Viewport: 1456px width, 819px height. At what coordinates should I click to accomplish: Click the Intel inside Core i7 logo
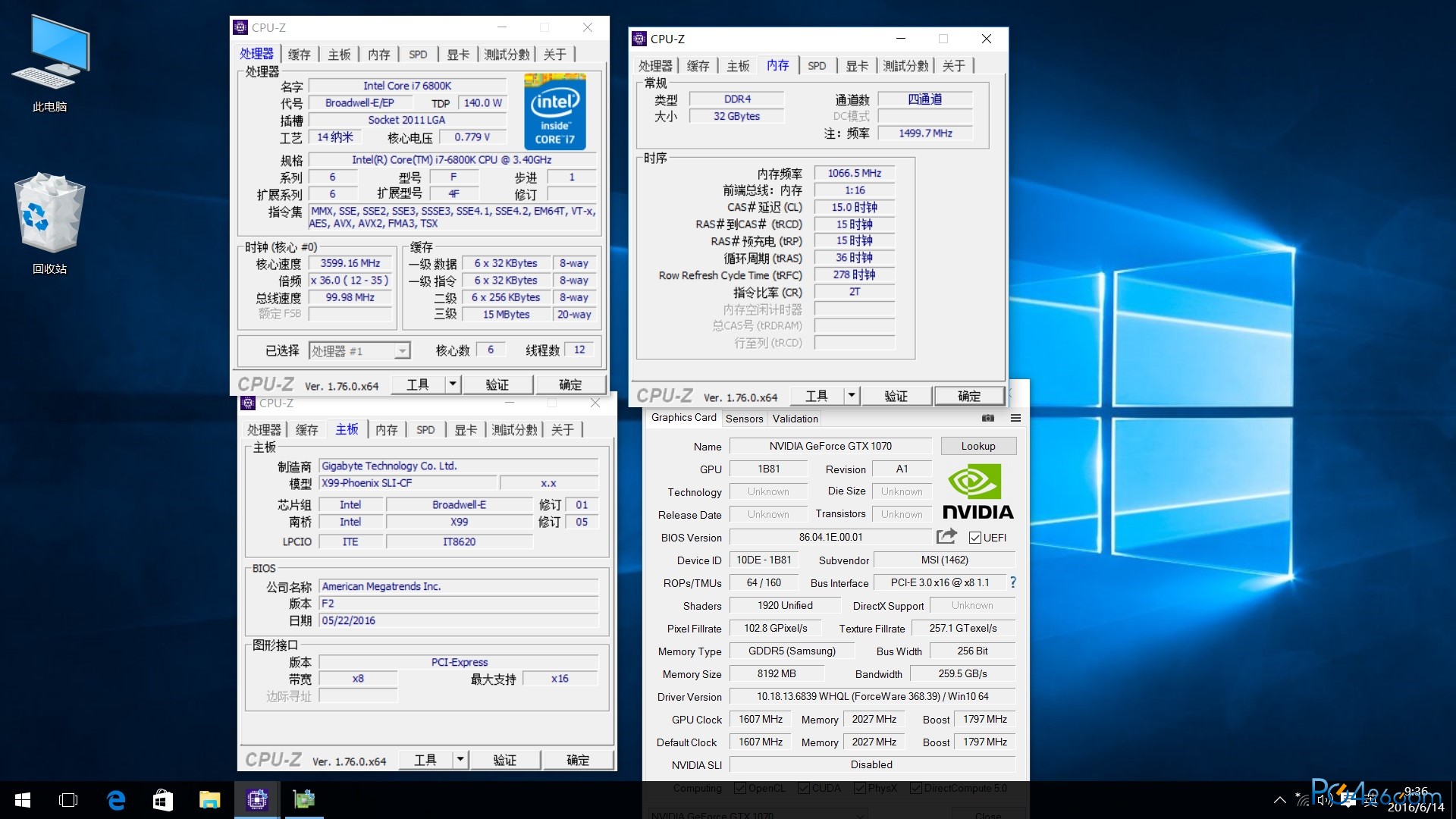554,111
